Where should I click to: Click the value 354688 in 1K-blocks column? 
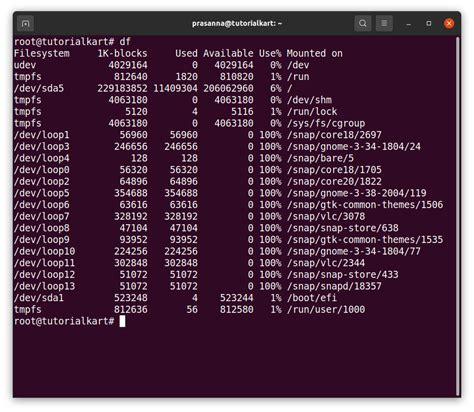(131, 193)
